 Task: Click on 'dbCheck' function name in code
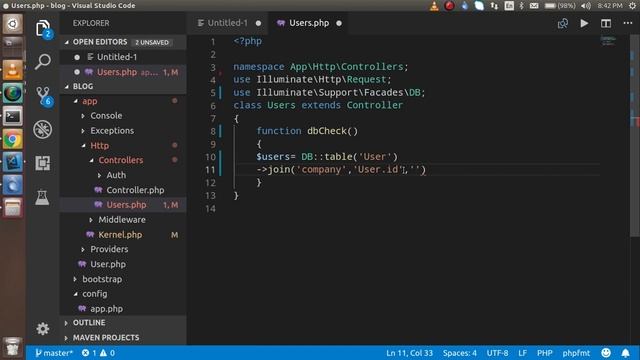pos(327,131)
